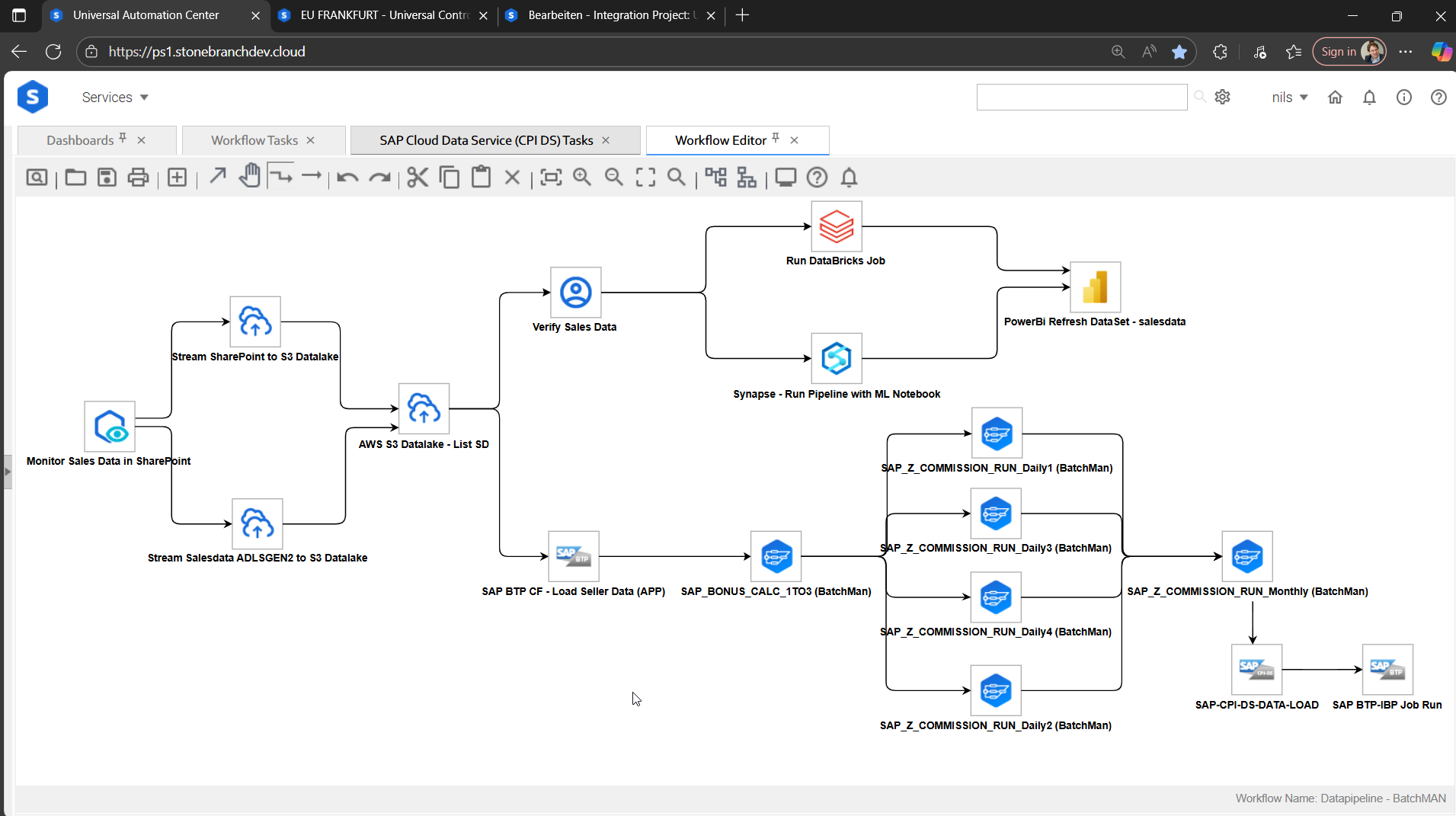Select the SAP_BONUS_CALC_1TO3 node
This screenshot has height=816, width=1456.
point(776,556)
